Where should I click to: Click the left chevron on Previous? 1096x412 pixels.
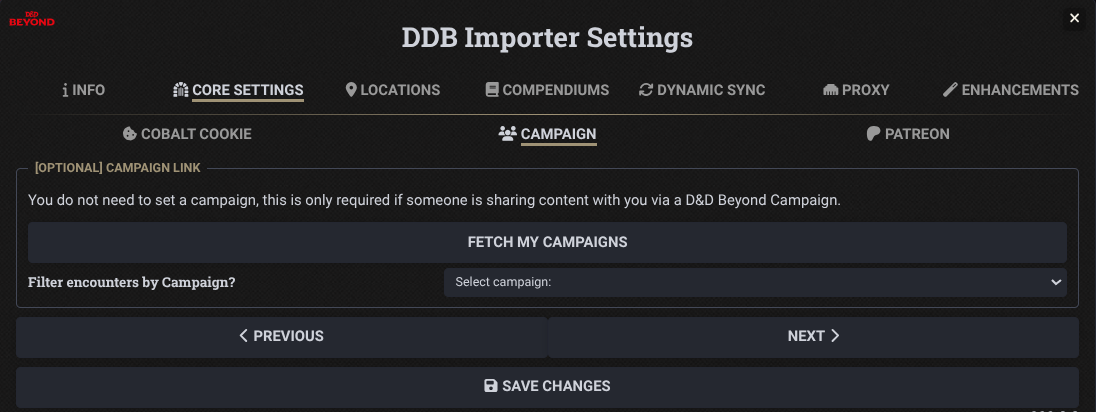(243, 336)
